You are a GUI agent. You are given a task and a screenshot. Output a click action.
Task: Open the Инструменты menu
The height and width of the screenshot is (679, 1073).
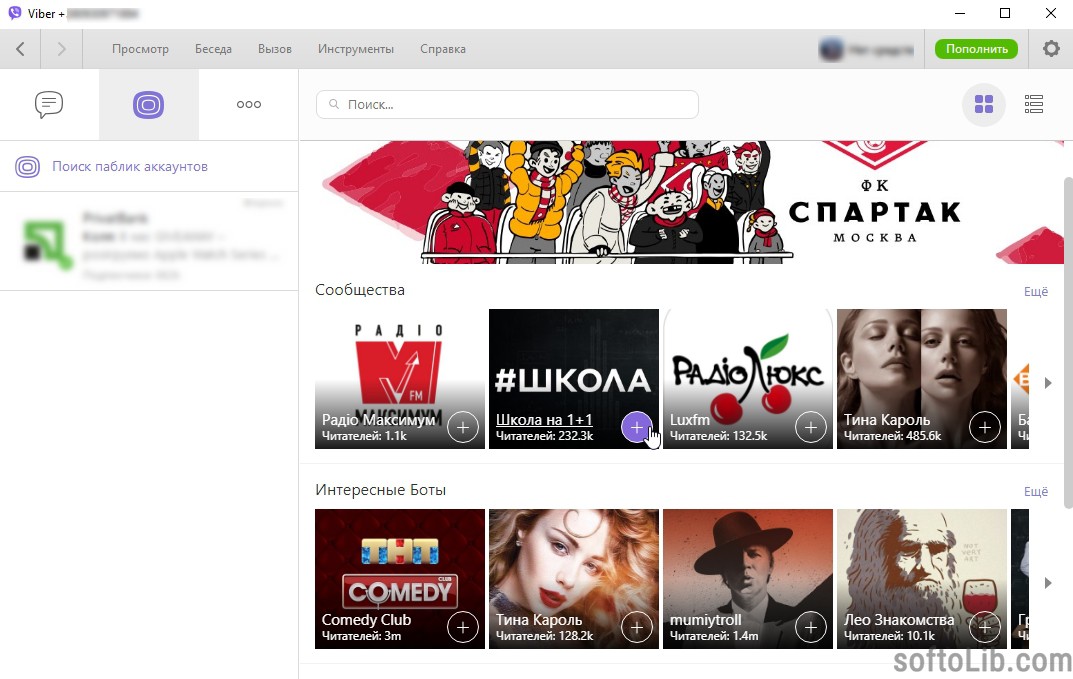[x=356, y=49]
